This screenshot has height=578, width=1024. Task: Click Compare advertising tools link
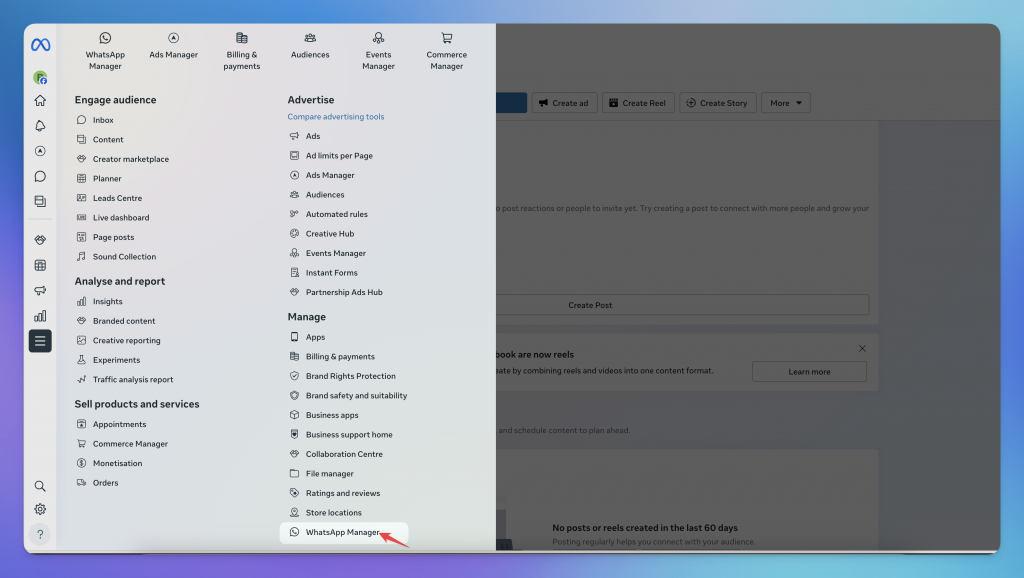click(336, 117)
